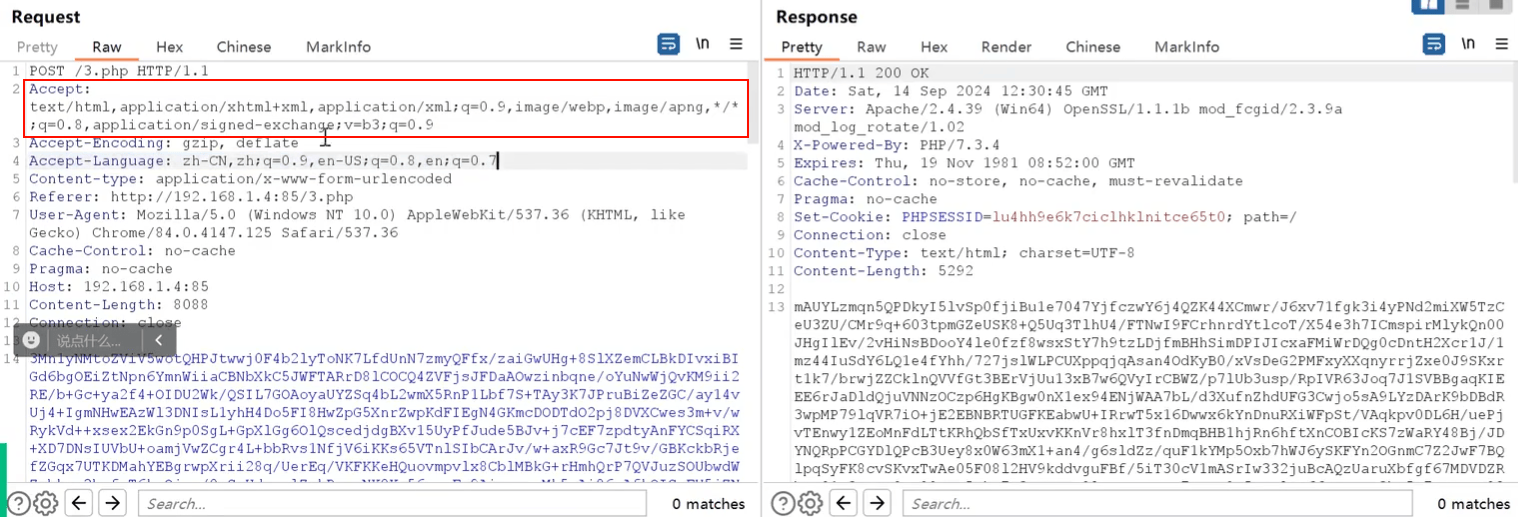
Task: Click '0 matches' label in Response panel
Action: click(x=1474, y=504)
